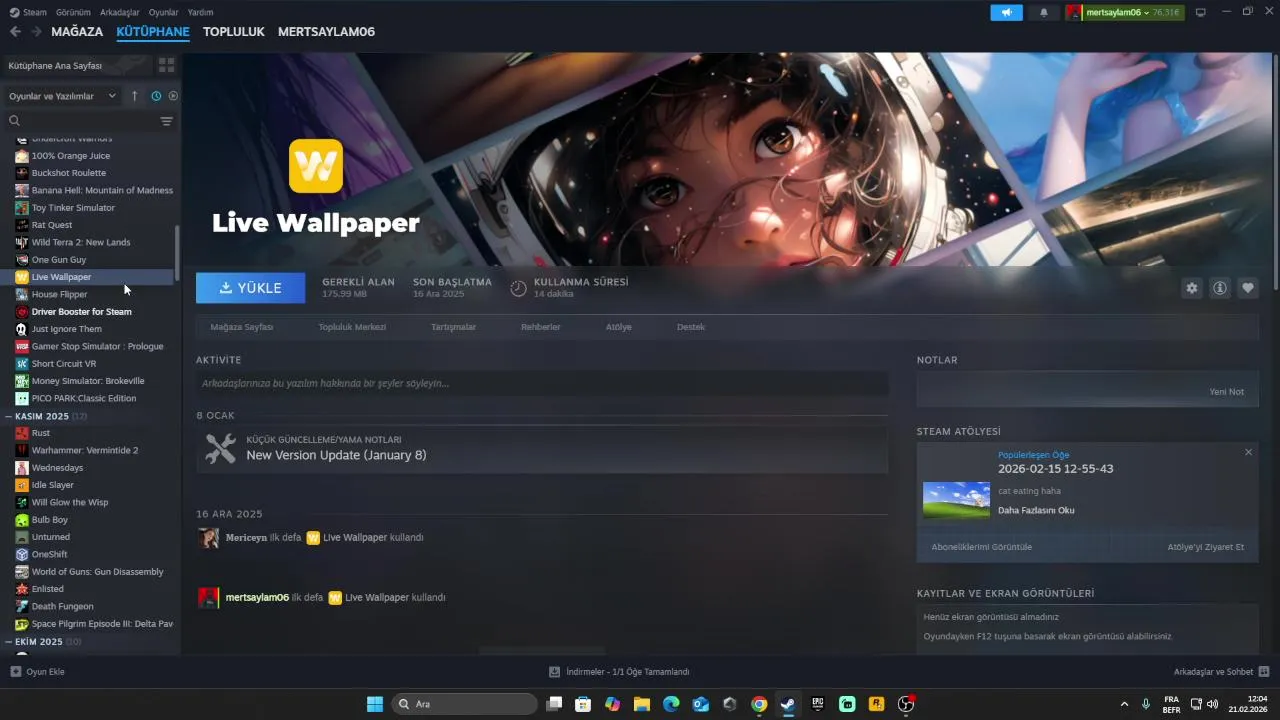Go to the MAĞAZA tab

[77, 31]
